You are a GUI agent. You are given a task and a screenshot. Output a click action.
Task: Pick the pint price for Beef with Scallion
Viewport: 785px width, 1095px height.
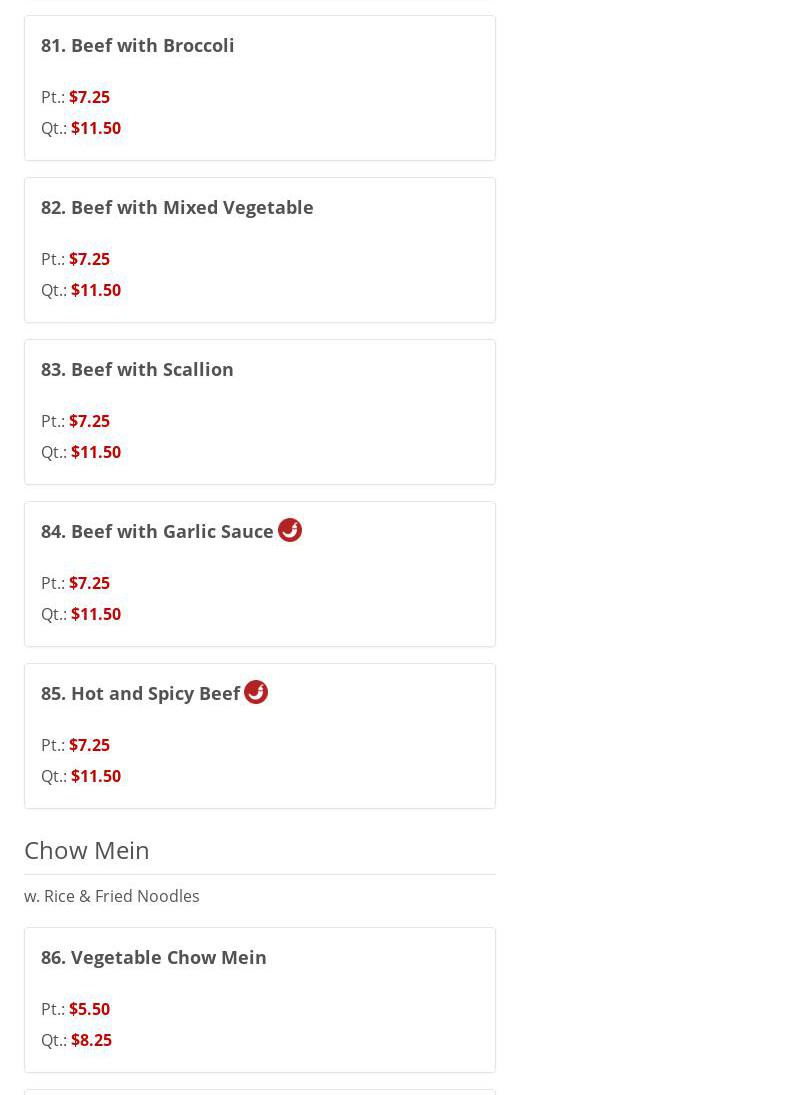click(89, 421)
